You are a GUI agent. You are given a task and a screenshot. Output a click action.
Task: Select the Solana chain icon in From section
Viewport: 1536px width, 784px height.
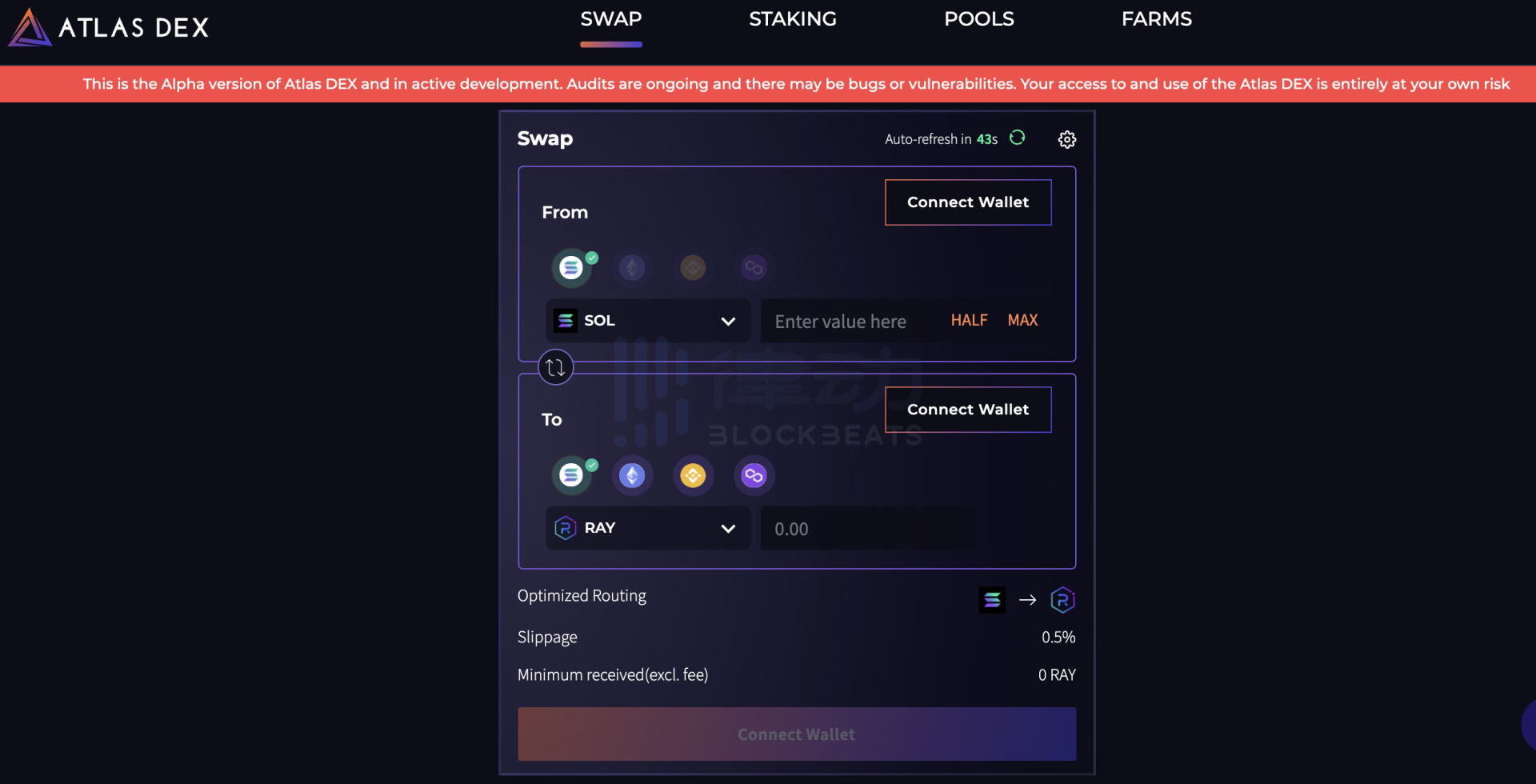(x=573, y=267)
